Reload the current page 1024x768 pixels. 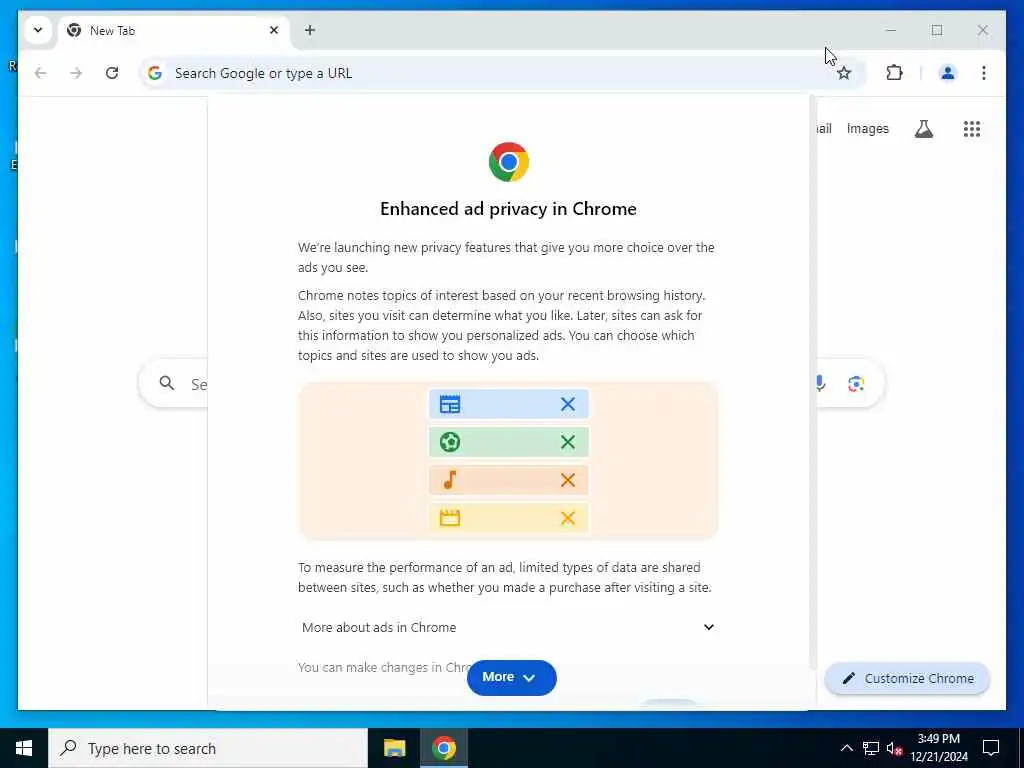point(112,73)
